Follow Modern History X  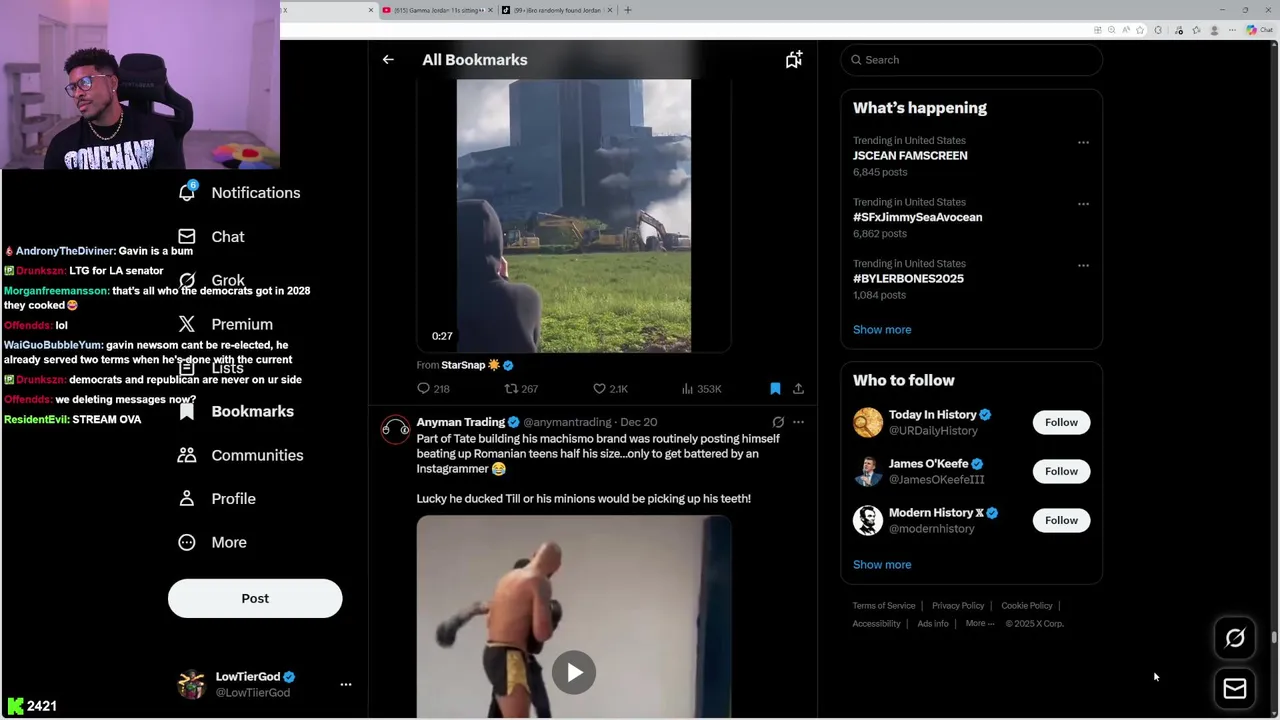point(1061,520)
